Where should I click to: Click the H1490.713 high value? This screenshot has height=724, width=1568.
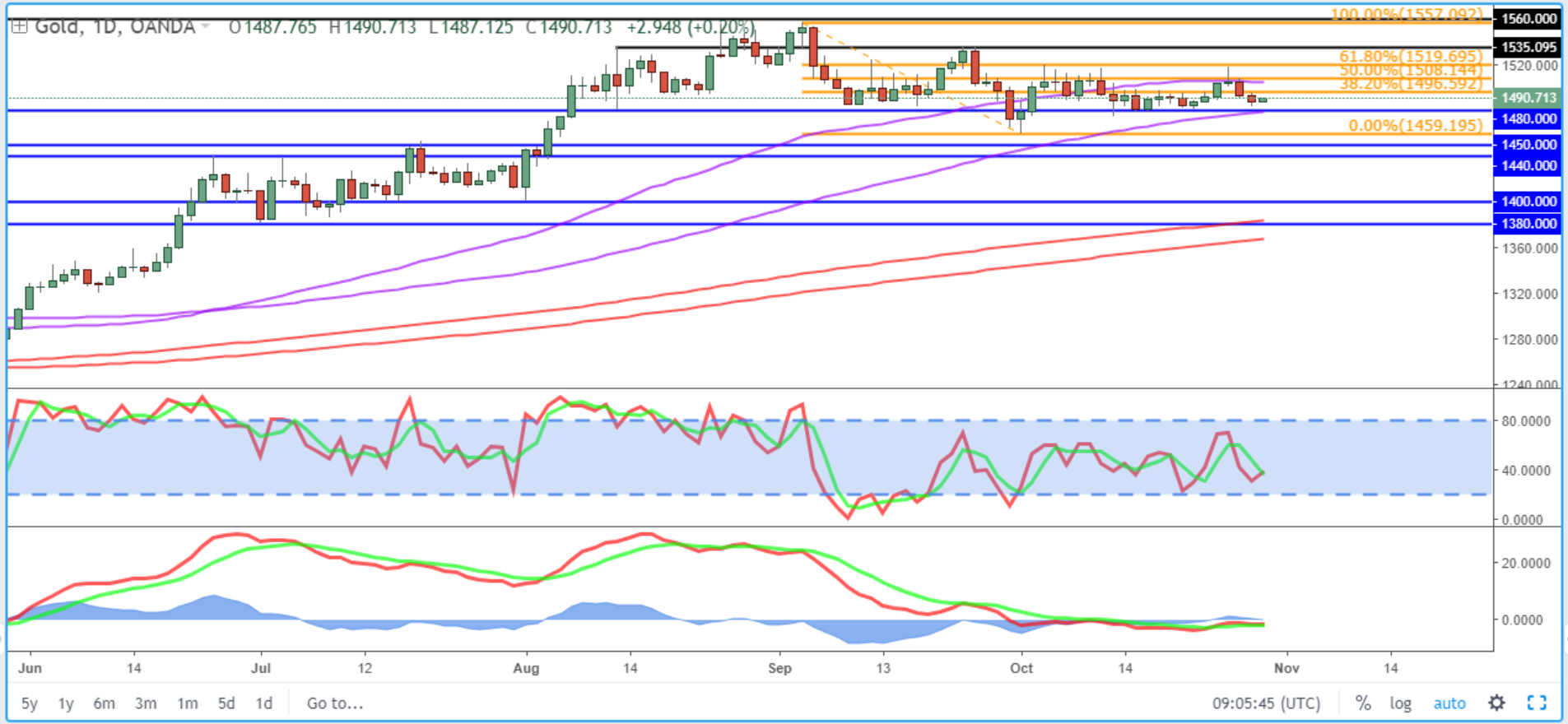(x=373, y=27)
